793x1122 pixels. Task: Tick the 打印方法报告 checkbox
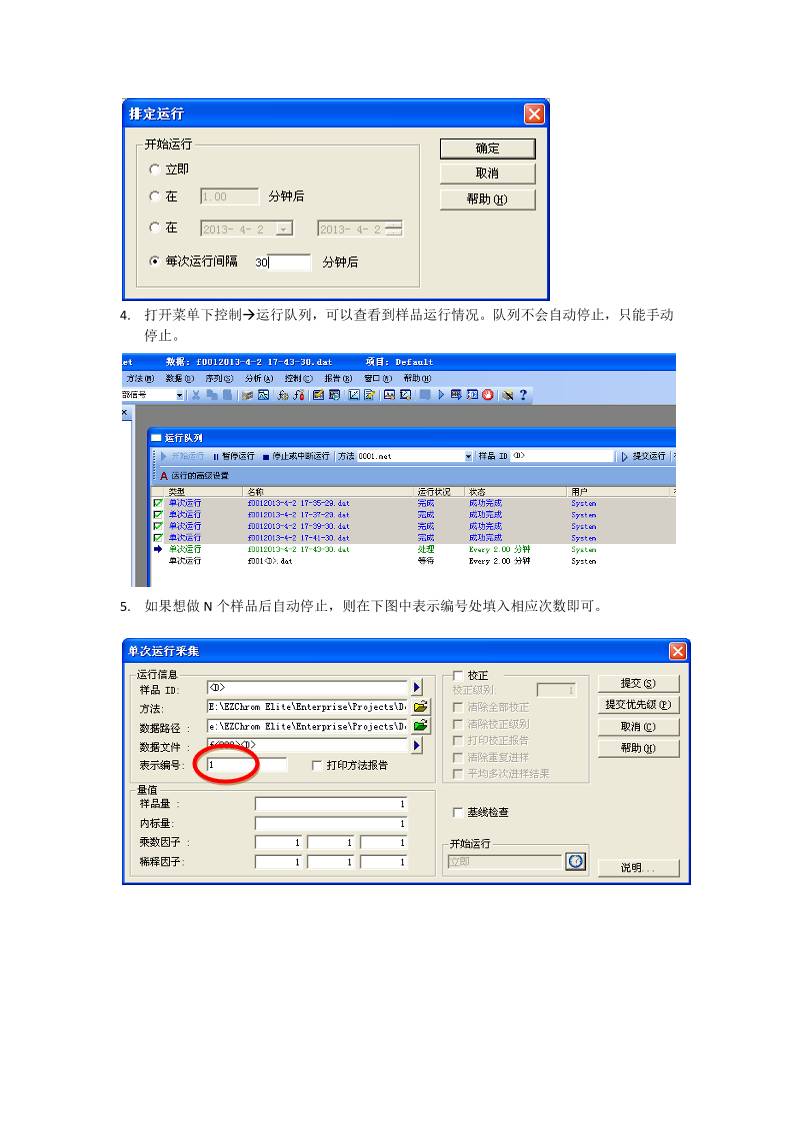(316, 766)
